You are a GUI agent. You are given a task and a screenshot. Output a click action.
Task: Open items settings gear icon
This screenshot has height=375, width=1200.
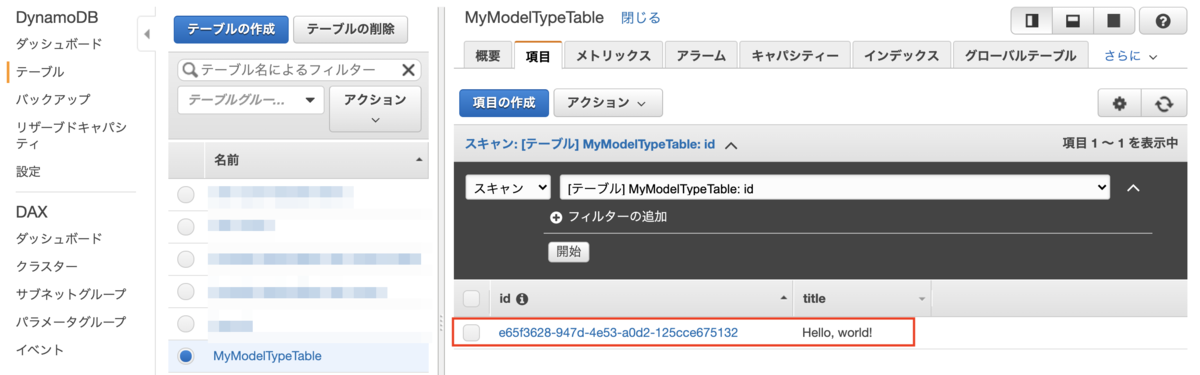(x=1120, y=103)
